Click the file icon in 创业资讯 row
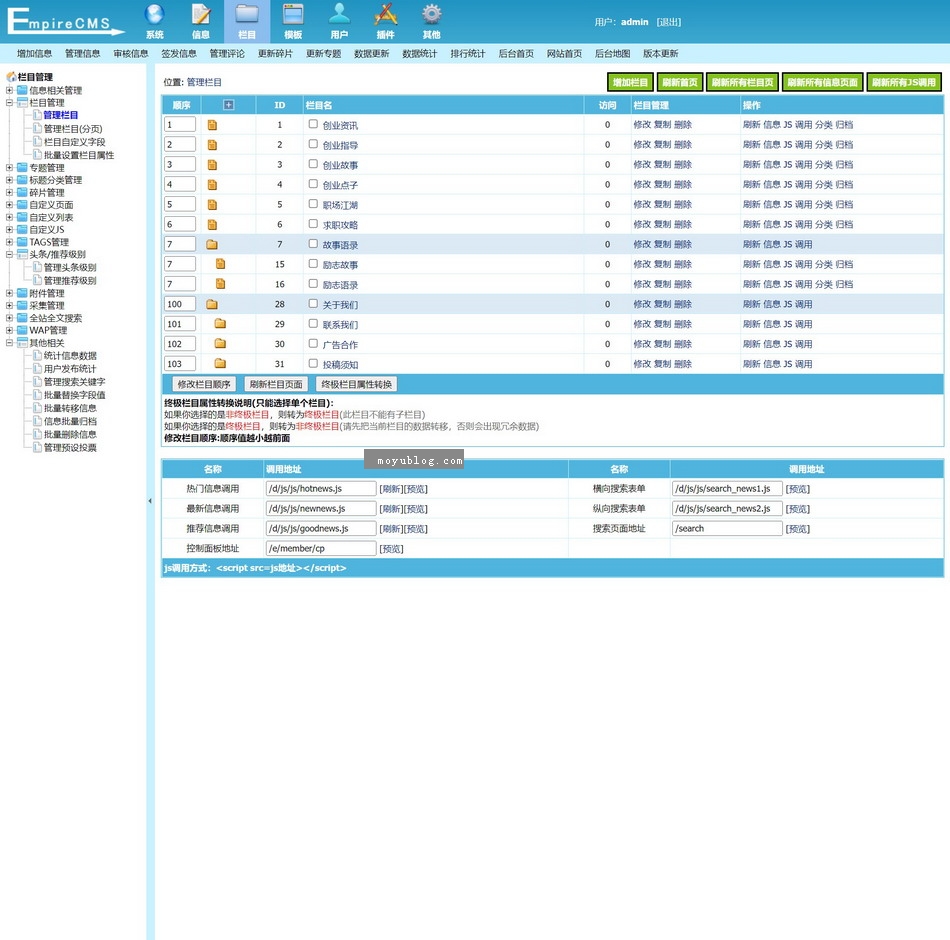This screenshot has height=940, width=950. (x=212, y=125)
